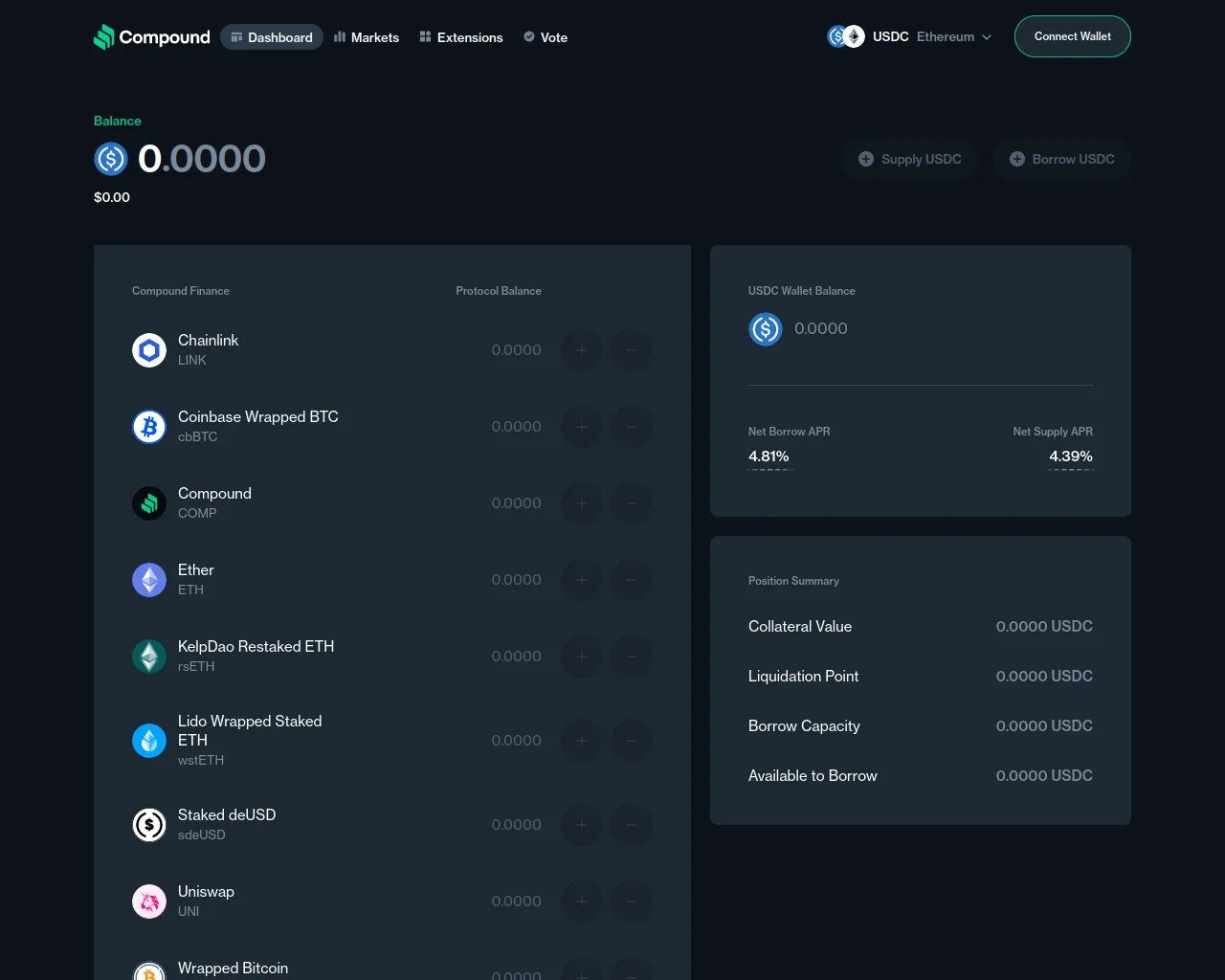Click the $0.00 balance value
The width and height of the screenshot is (1225, 980).
tap(112, 197)
